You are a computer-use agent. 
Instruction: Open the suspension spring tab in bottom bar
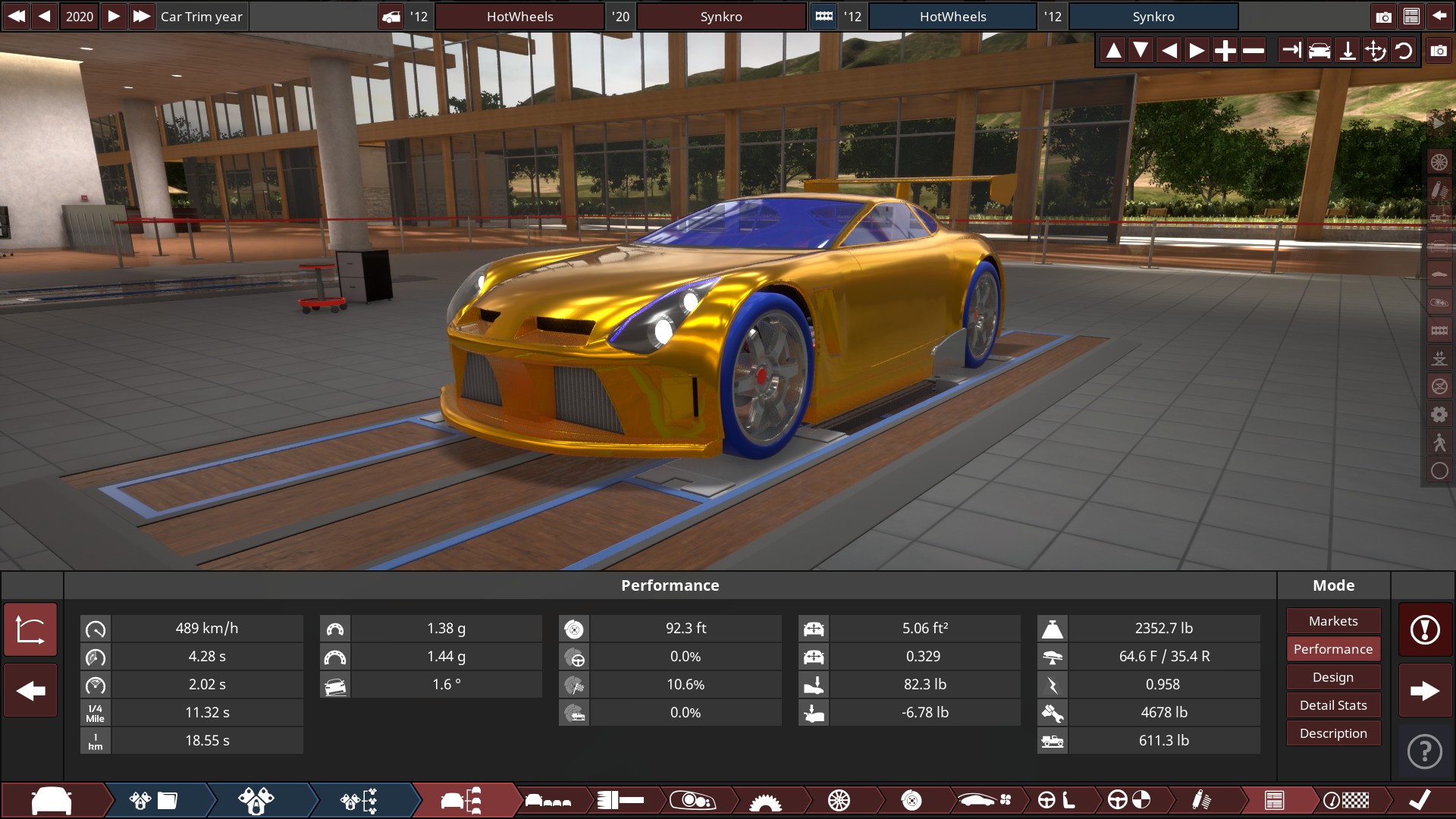1200,800
